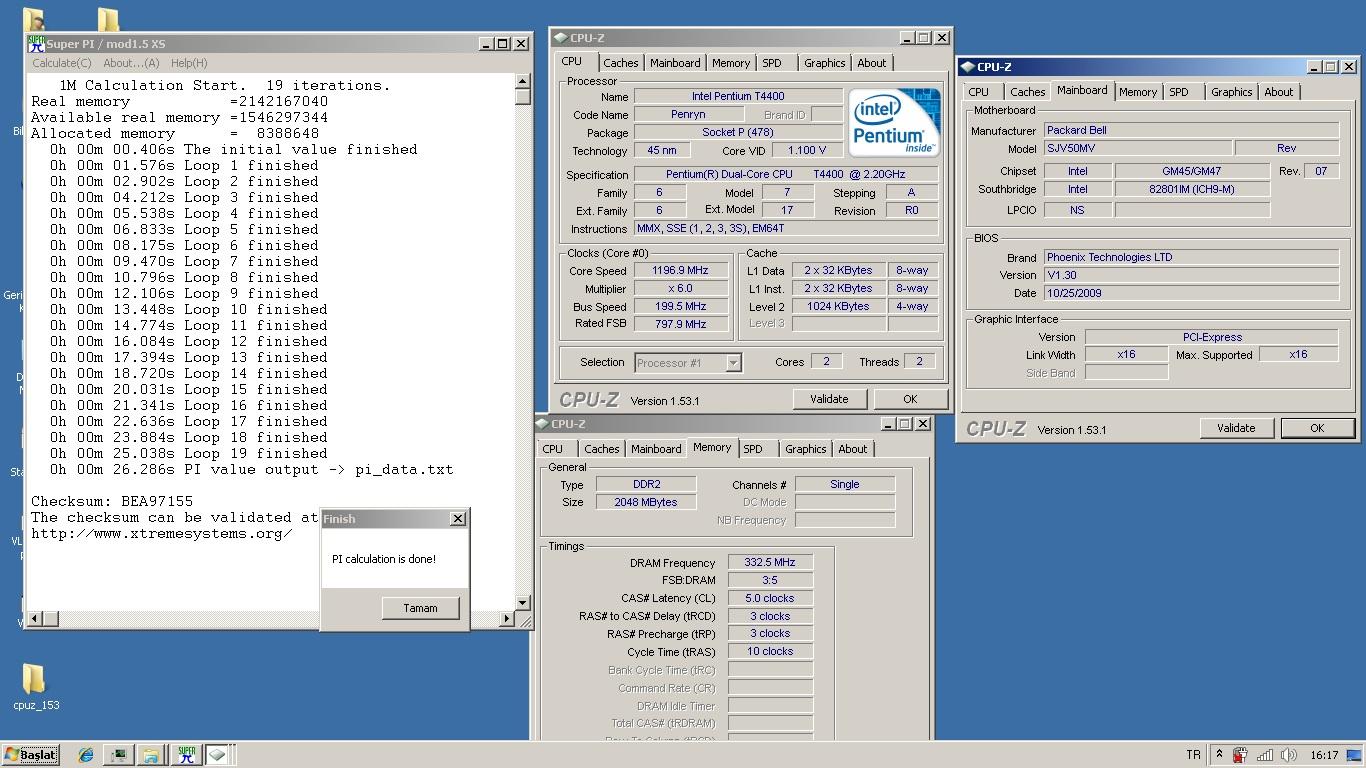The image size is (1366, 768).
Task: Switch to Mainboard tab in CPU window
Action: (x=675, y=63)
